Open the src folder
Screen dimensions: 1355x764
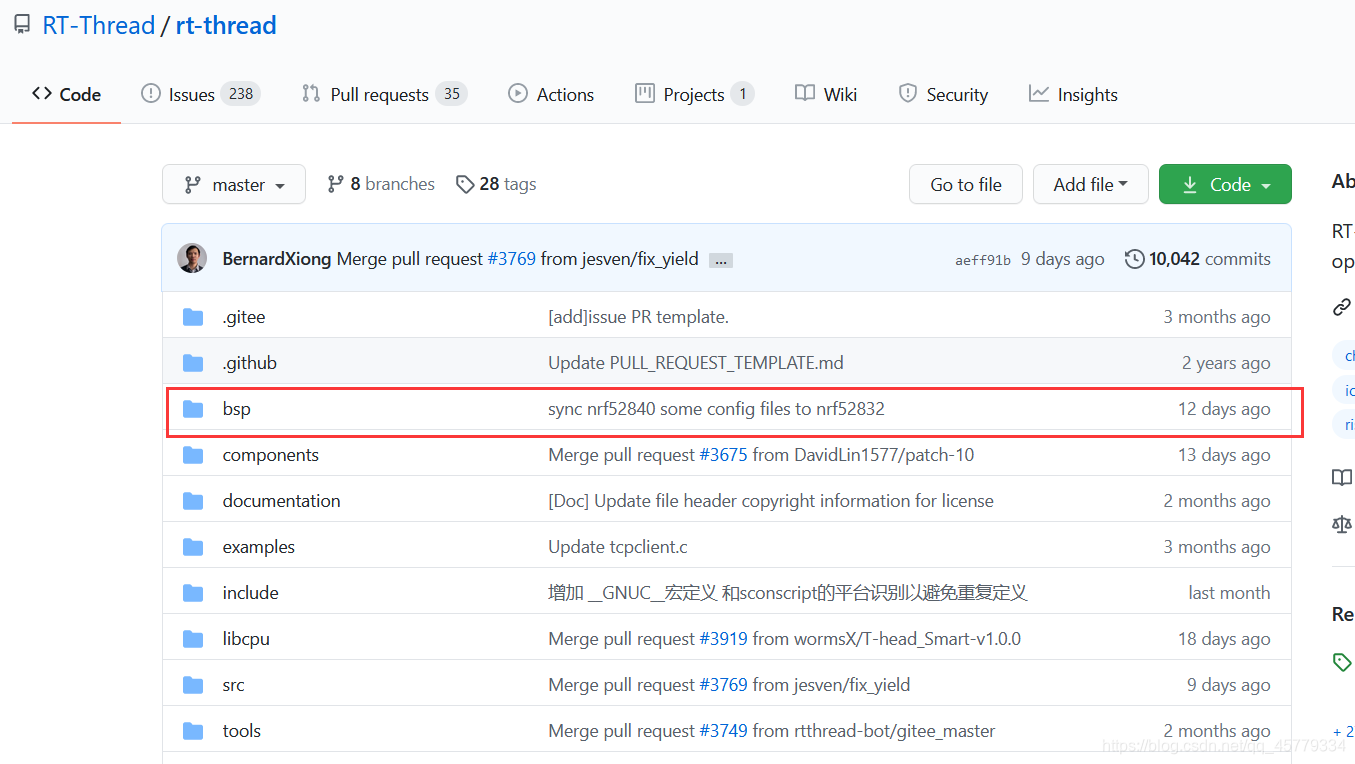tap(234, 685)
